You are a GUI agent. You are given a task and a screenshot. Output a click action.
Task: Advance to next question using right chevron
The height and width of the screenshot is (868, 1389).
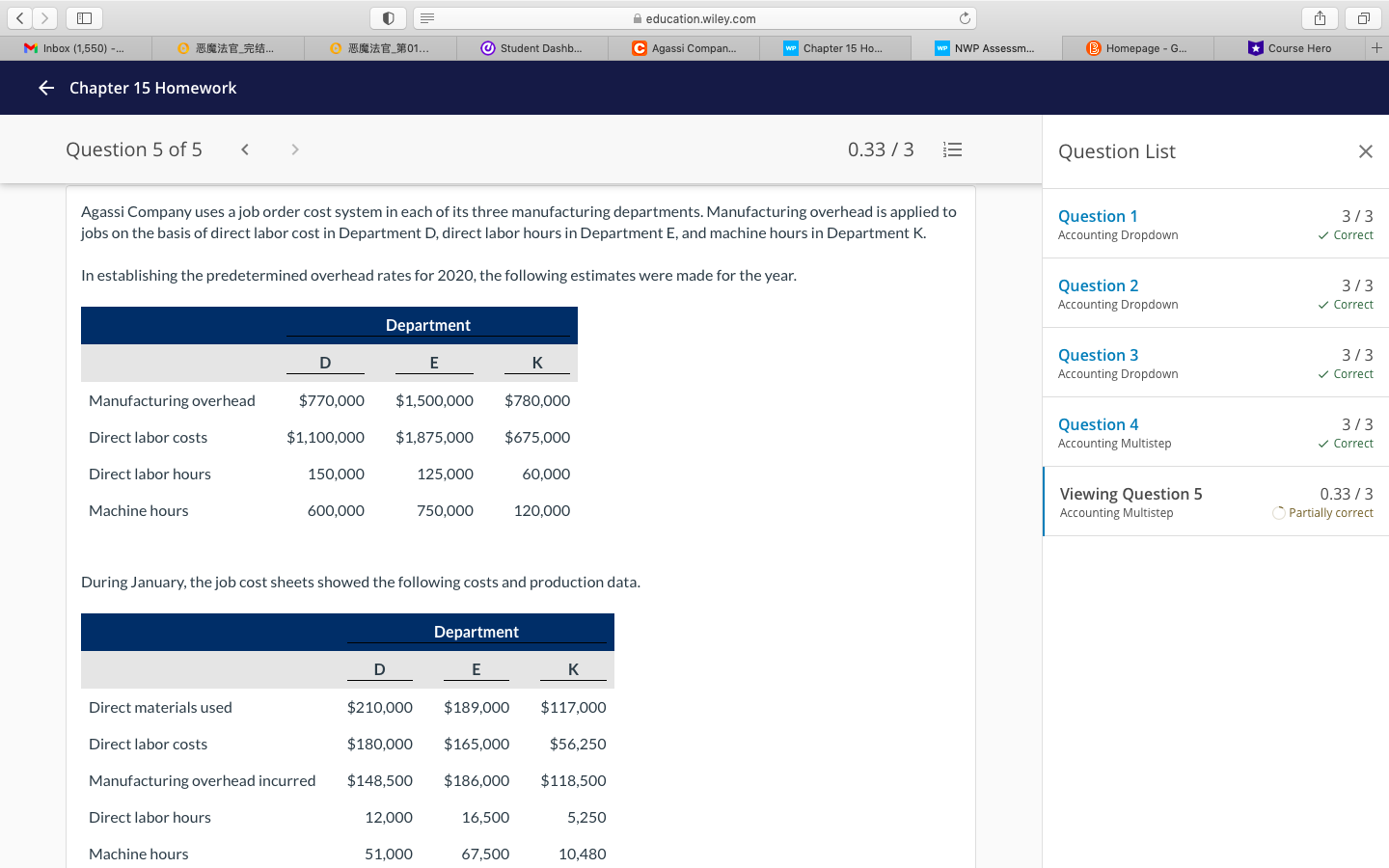(294, 149)
